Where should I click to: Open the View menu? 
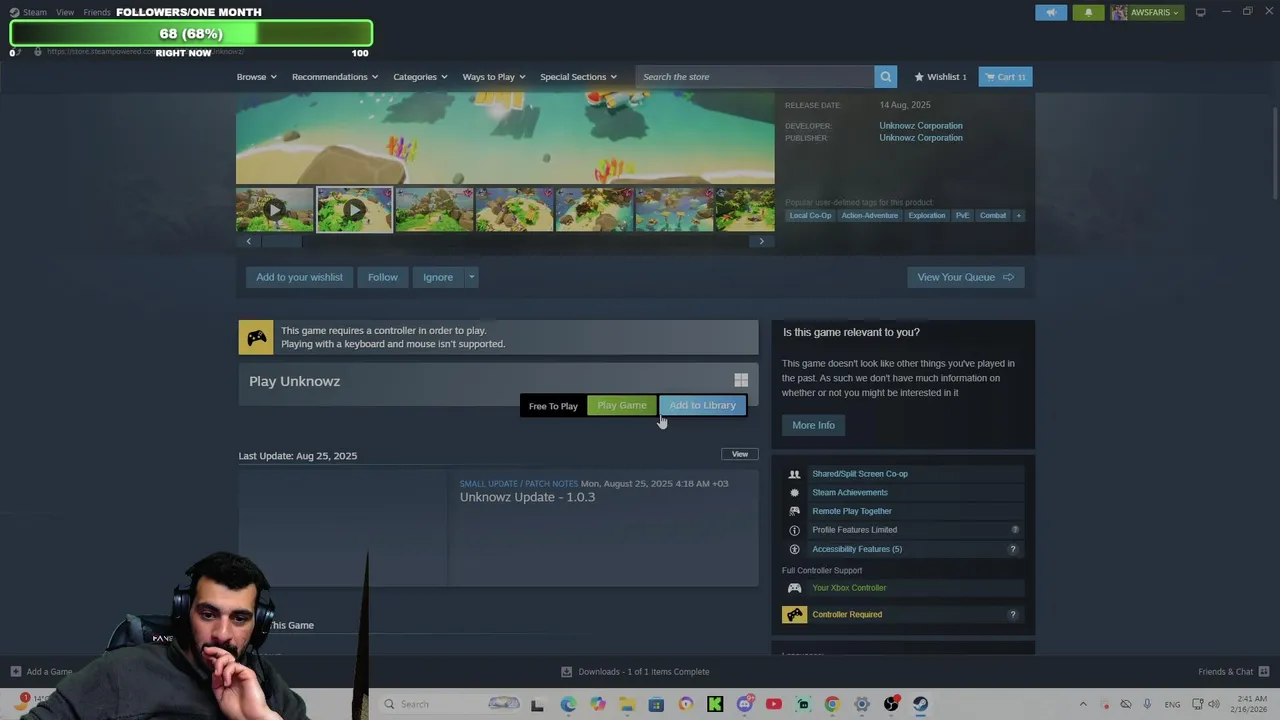point(65,12)
